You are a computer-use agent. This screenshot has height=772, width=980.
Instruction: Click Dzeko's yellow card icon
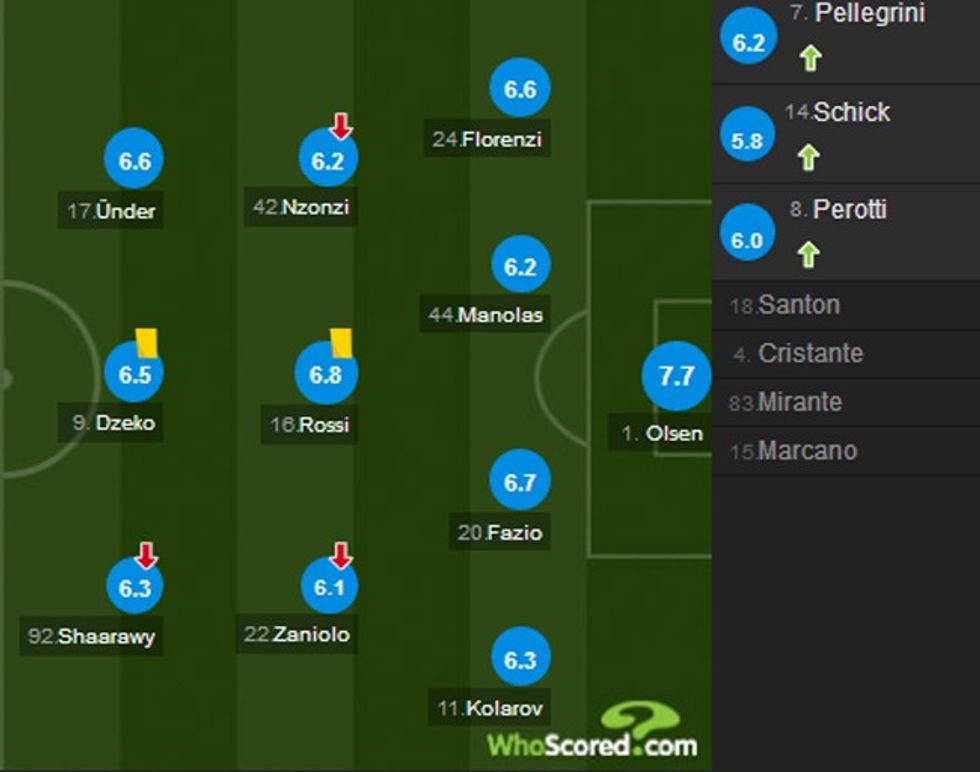[148, 343]
